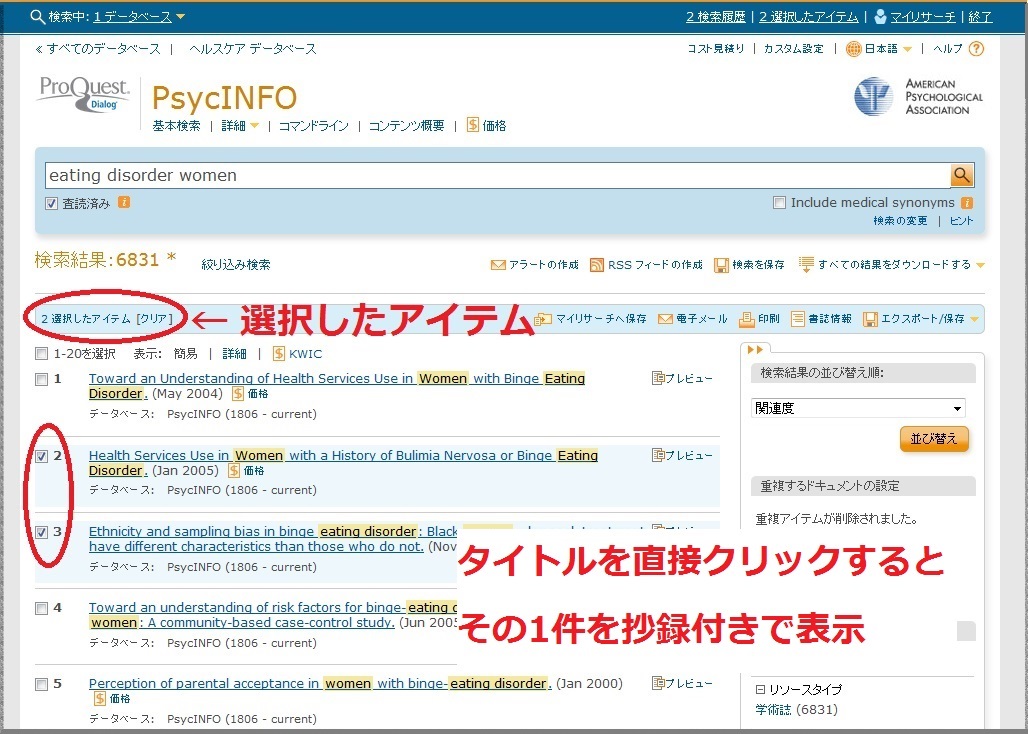Click the help question mark icon

point(976,48)
